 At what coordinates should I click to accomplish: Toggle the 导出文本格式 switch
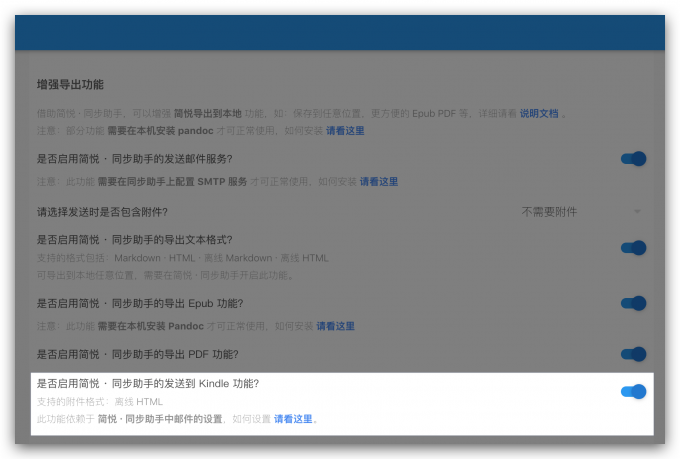tap(633, 248)
